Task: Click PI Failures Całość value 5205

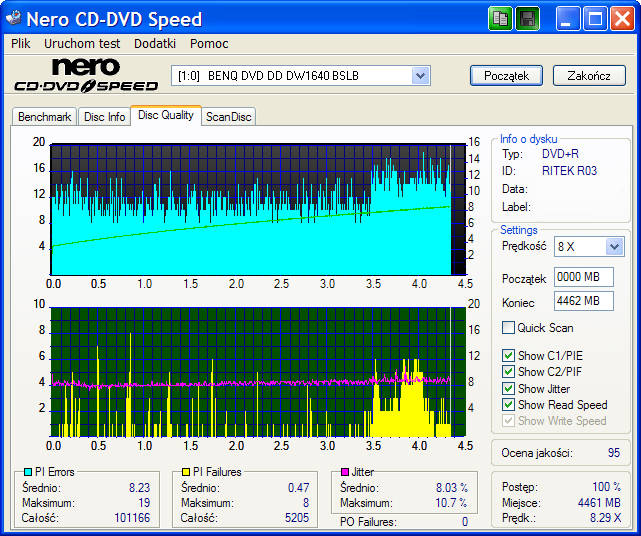Action: click(x=297, y=518)
